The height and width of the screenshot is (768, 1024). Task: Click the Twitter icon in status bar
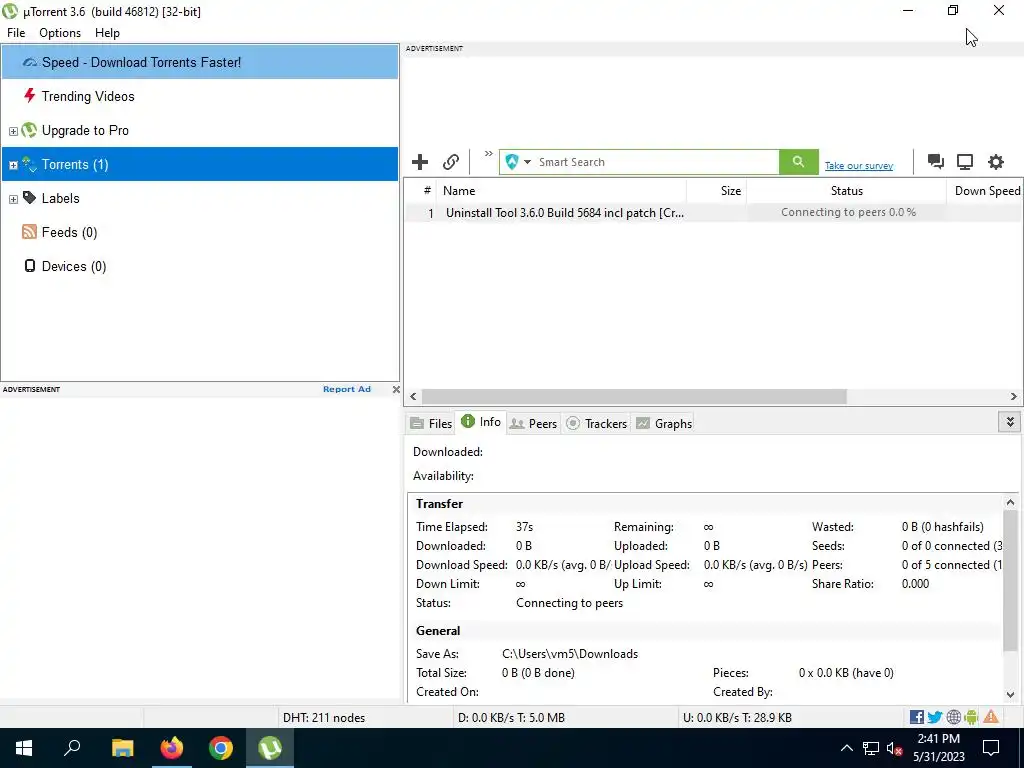tap(935, 717)
